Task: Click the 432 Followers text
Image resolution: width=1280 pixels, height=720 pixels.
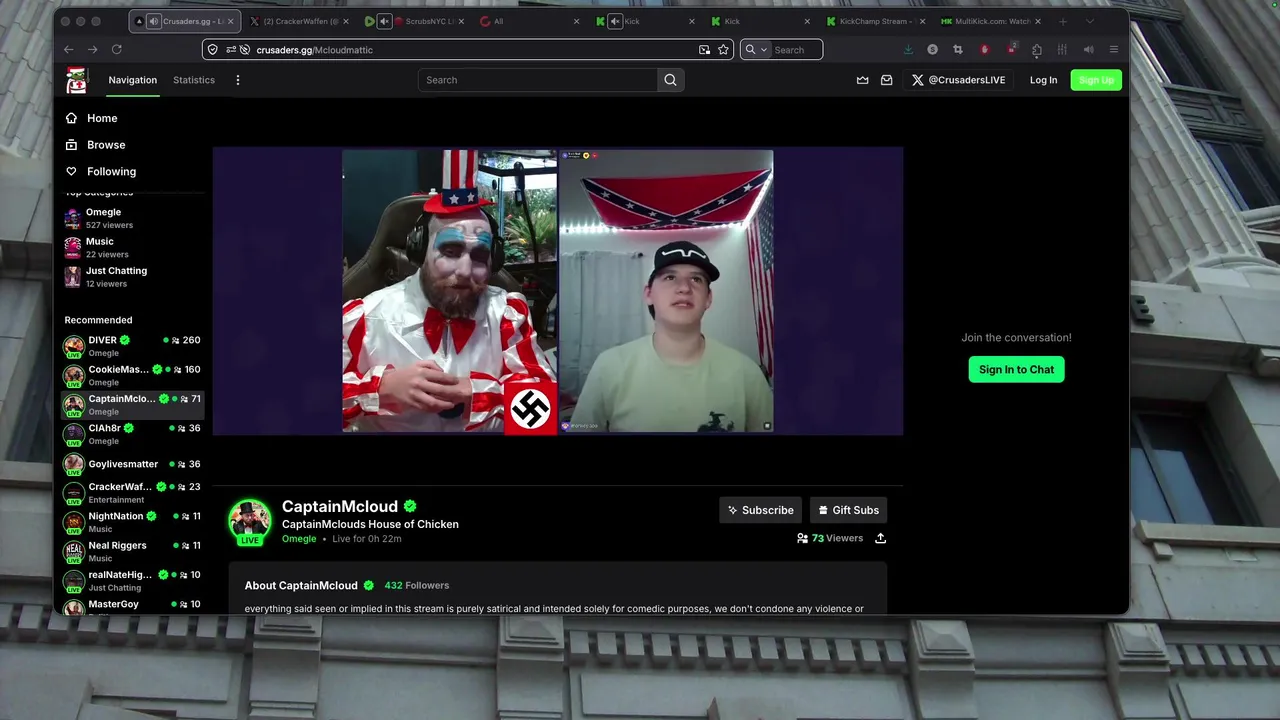Action: tap(417, 586)
